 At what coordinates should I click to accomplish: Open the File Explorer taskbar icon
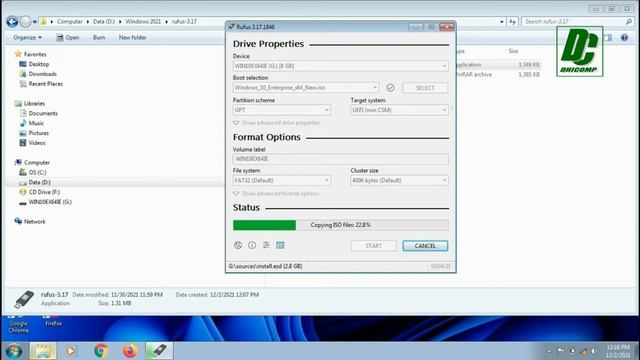[43, 351]
